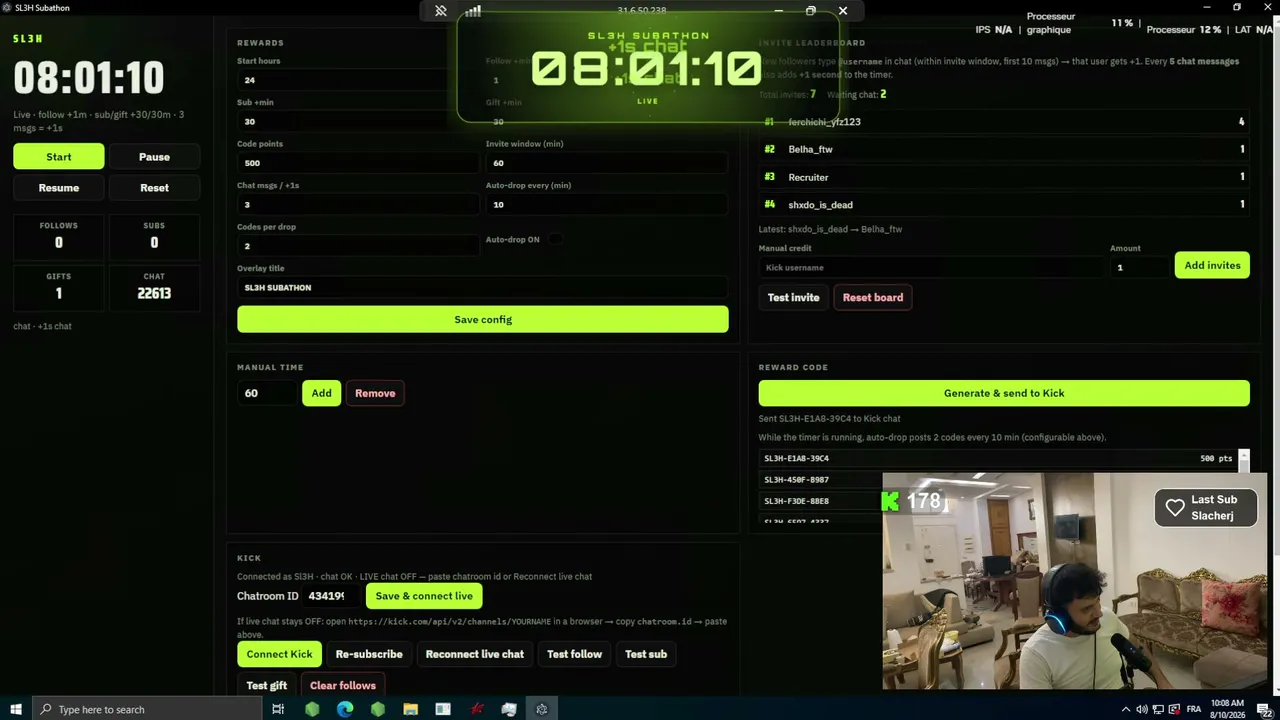The width and height of the screenshot is (1280, 720).
Task: Click the Connect Kick button
Action: [x=279, y=654]
